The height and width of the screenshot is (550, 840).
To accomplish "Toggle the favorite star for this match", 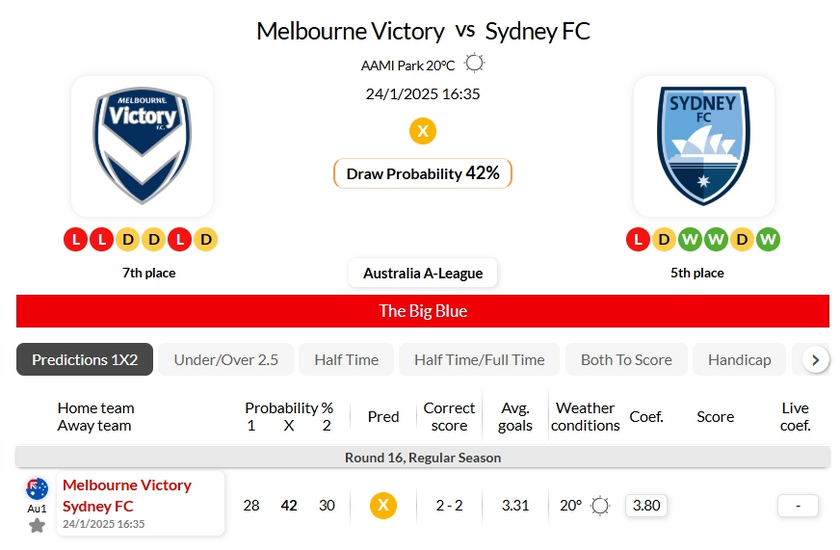I will coord(37,525).
